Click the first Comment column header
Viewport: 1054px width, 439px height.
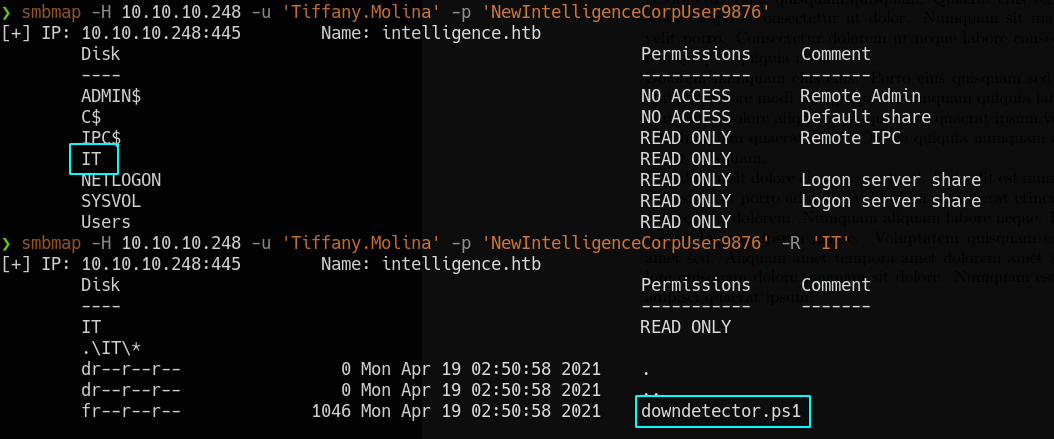[836, 54]
